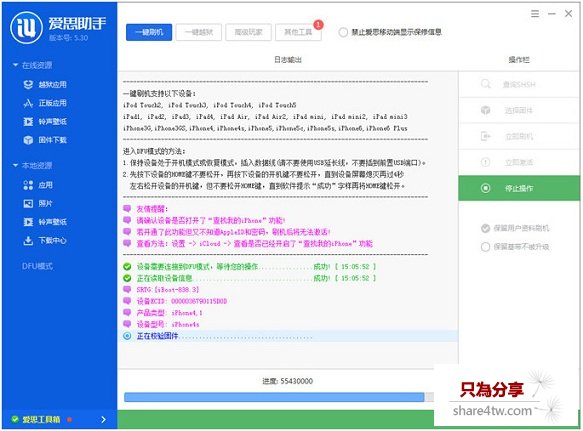Close the 爱思助手 window
Screen dimensions: 583x431
[x=568, y=14]
